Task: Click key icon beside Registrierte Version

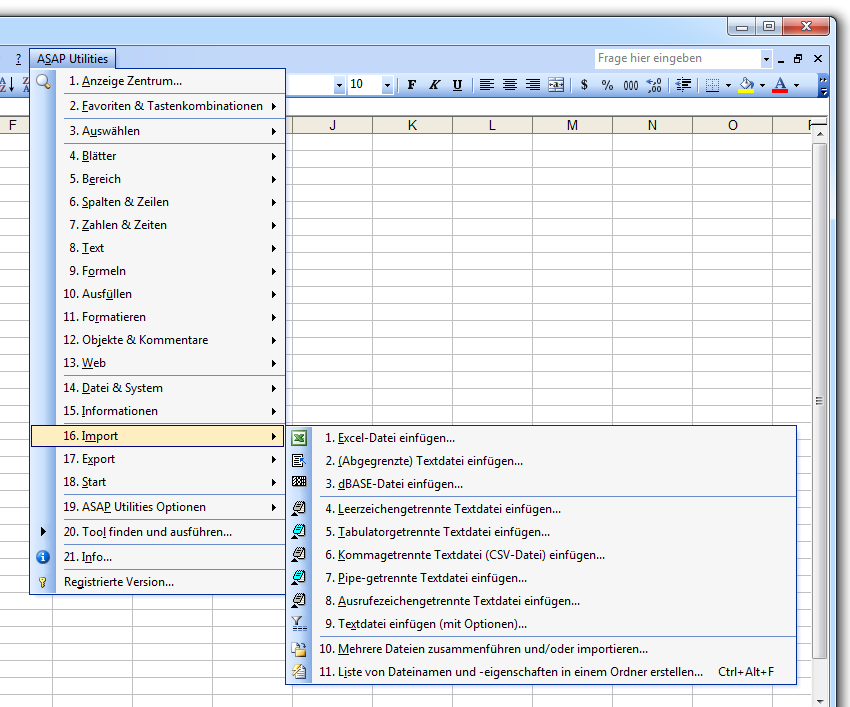Action: click(43, 582)
